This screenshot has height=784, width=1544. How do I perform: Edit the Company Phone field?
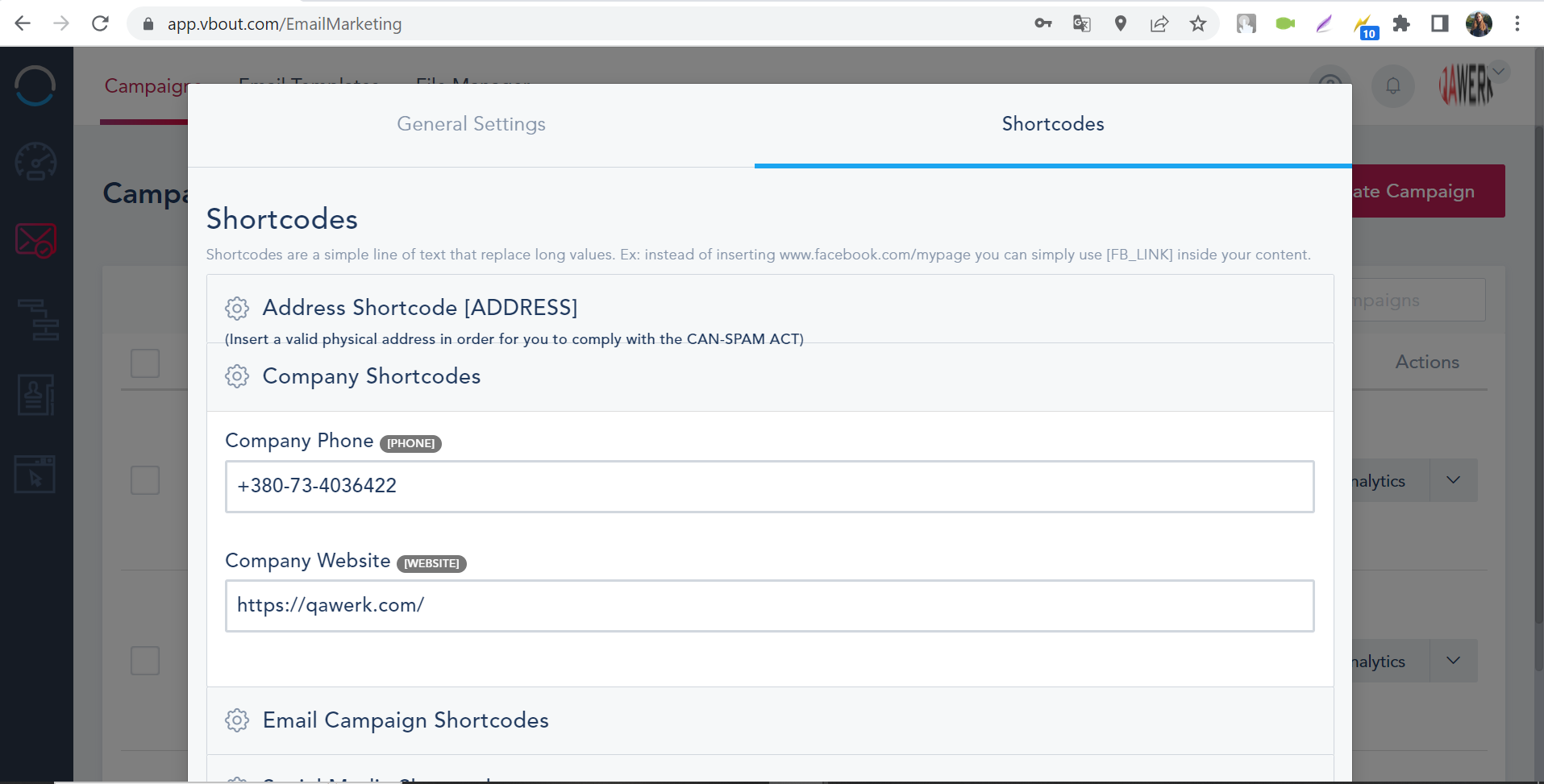point(770,486)
